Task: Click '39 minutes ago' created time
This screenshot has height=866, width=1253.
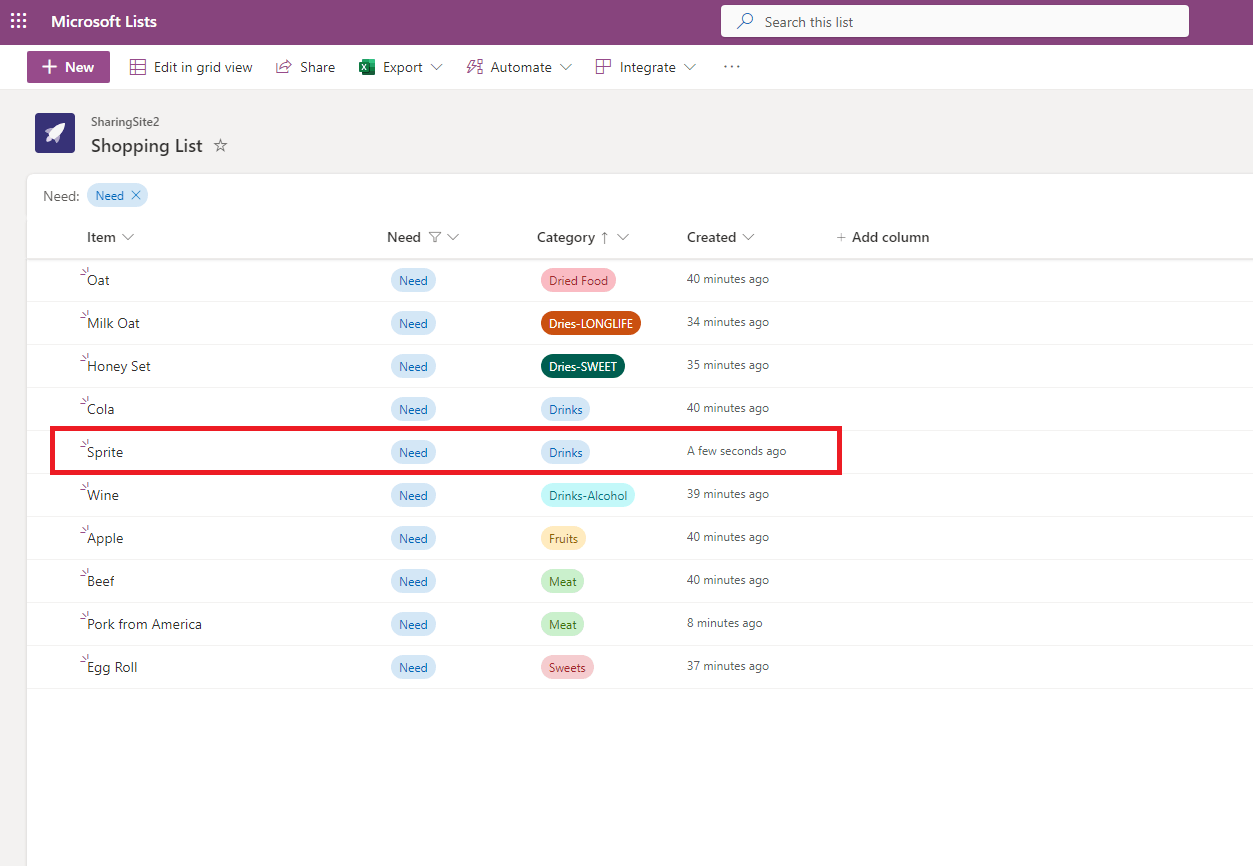Action: [x=728, y=494]
